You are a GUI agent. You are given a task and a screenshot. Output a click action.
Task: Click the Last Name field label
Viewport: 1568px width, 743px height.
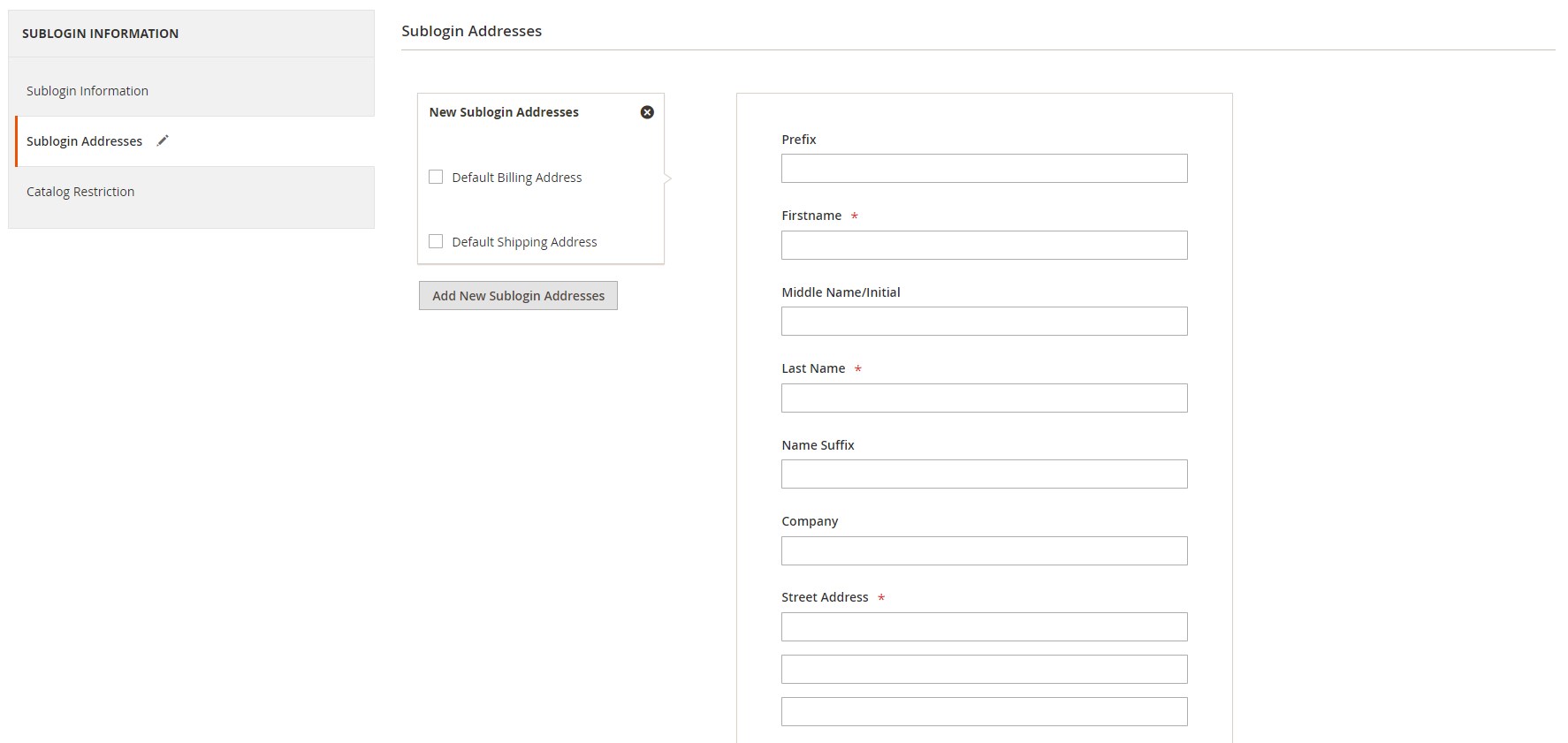click(813, 368)
